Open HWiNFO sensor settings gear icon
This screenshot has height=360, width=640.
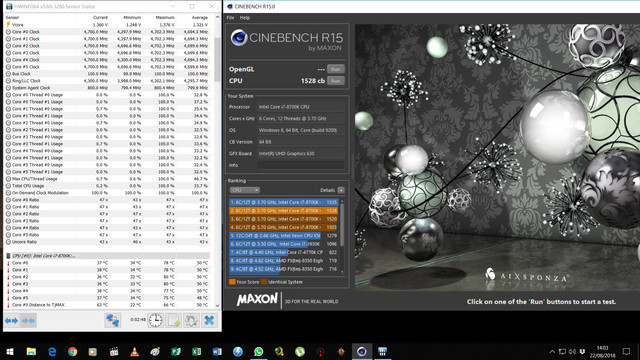click(191, 320)
